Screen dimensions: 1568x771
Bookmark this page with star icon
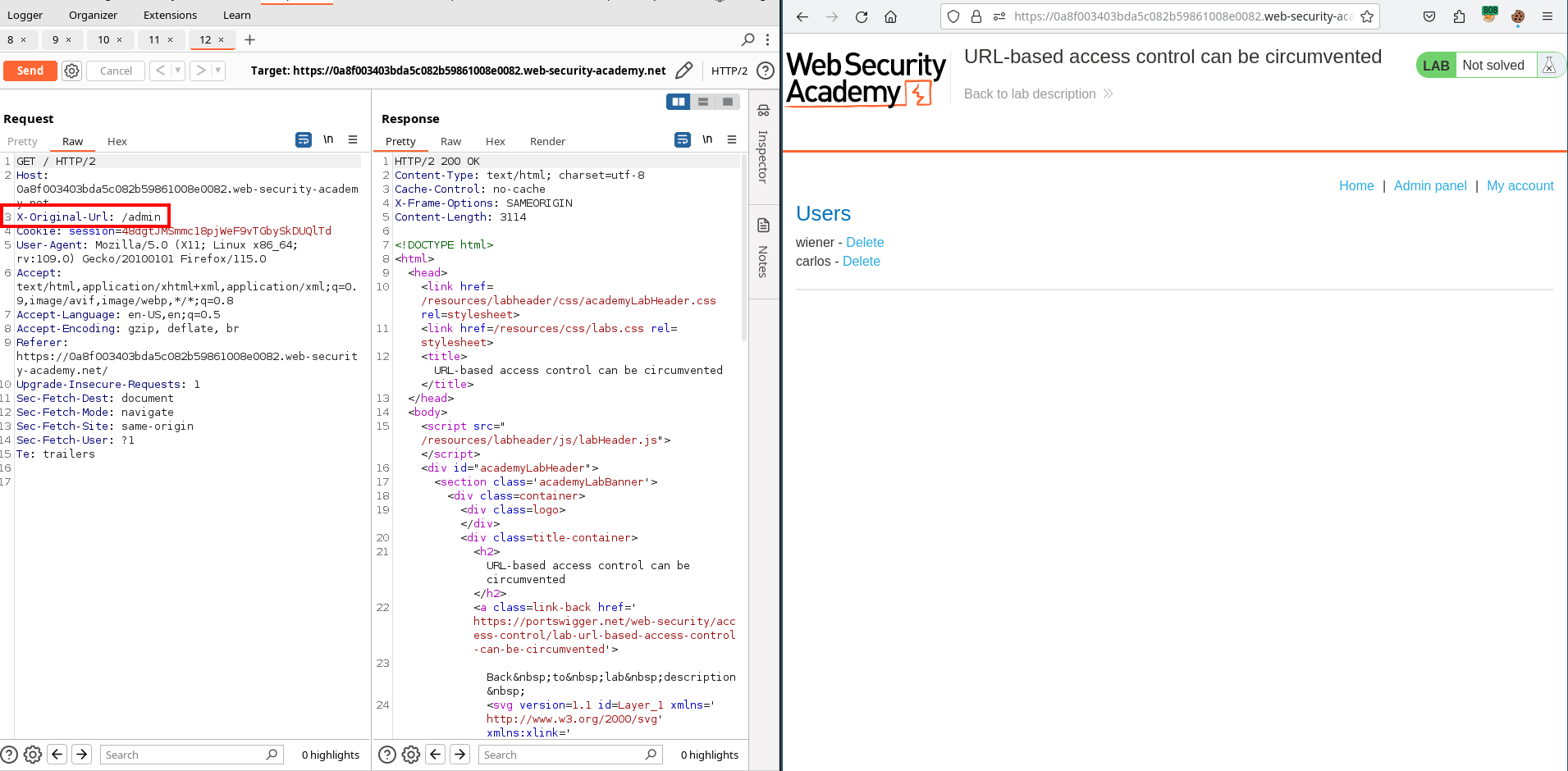[1367, 16]
